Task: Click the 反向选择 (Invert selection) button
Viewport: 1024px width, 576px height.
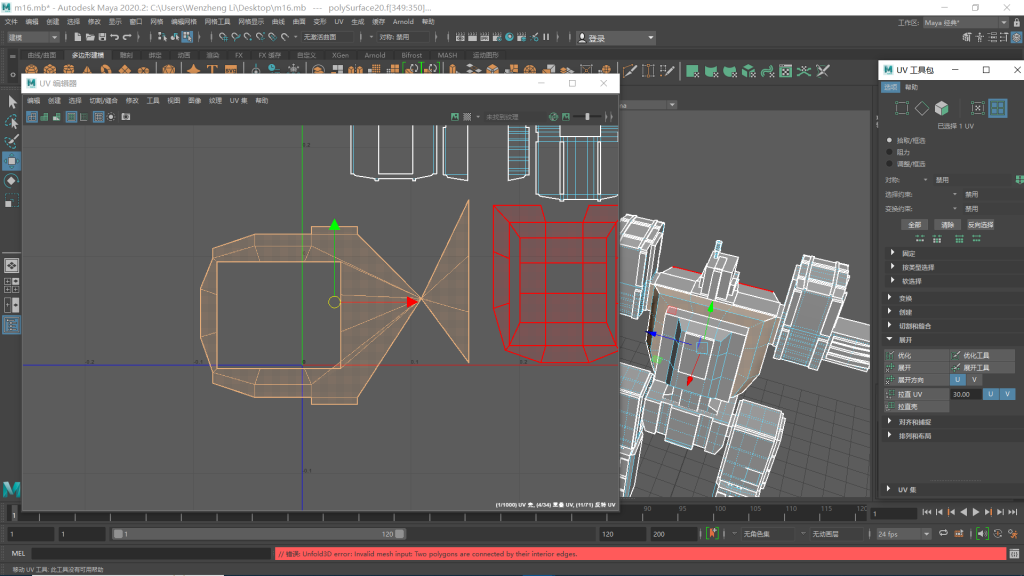Action: point(980,225)
